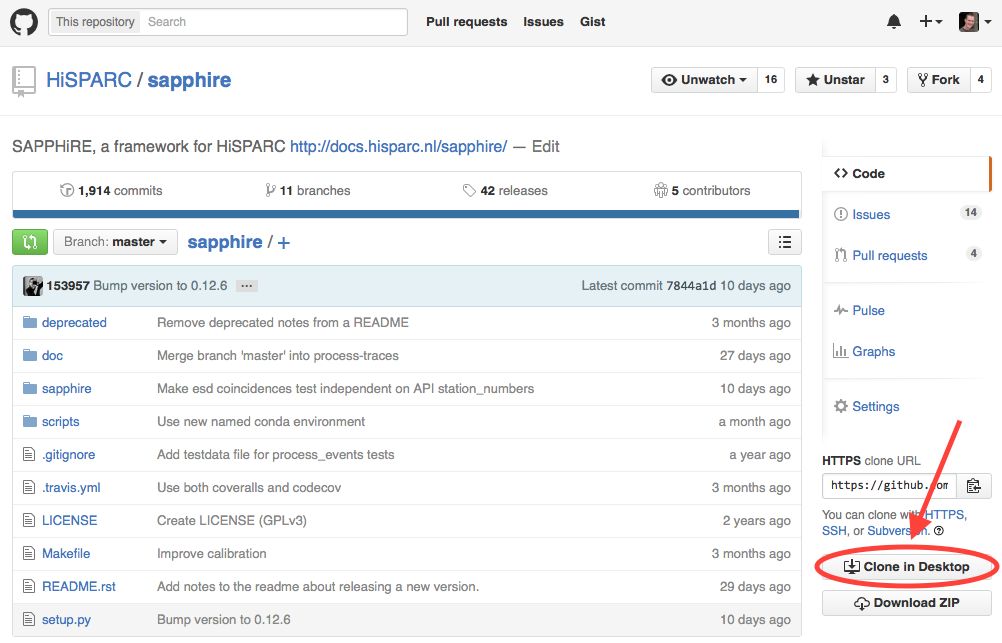This screenshot has height=643, width=1002.
Task: Open the Branch: master selector
Action: [x=115, y=242]
